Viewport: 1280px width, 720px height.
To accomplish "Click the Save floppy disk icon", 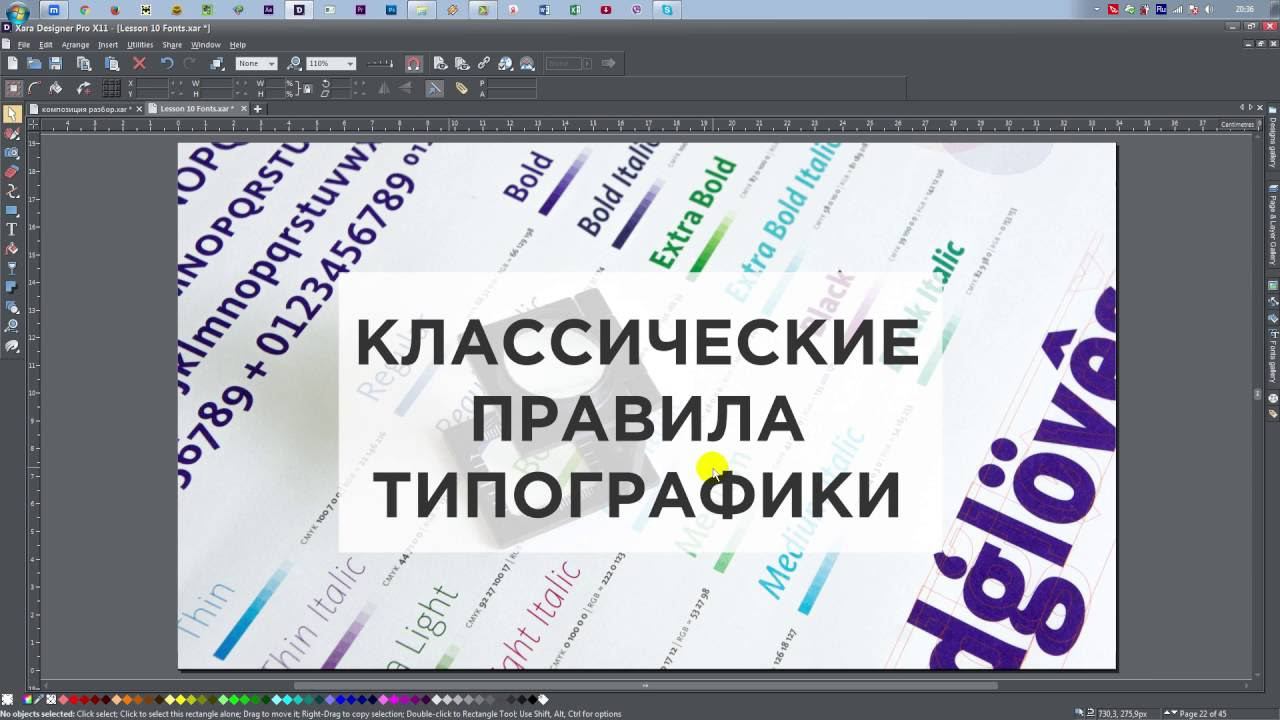I will coord(56,63).
